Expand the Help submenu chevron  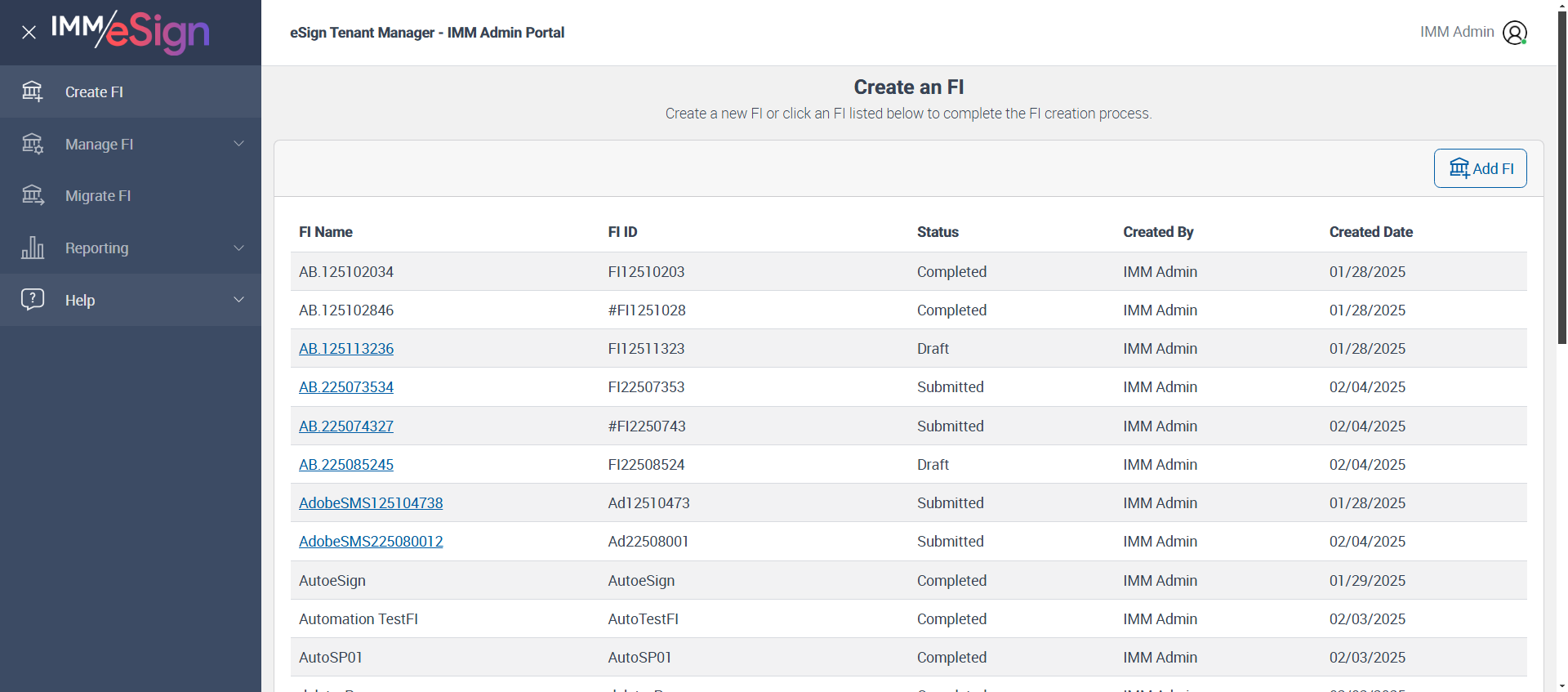(x=239, y=299)
